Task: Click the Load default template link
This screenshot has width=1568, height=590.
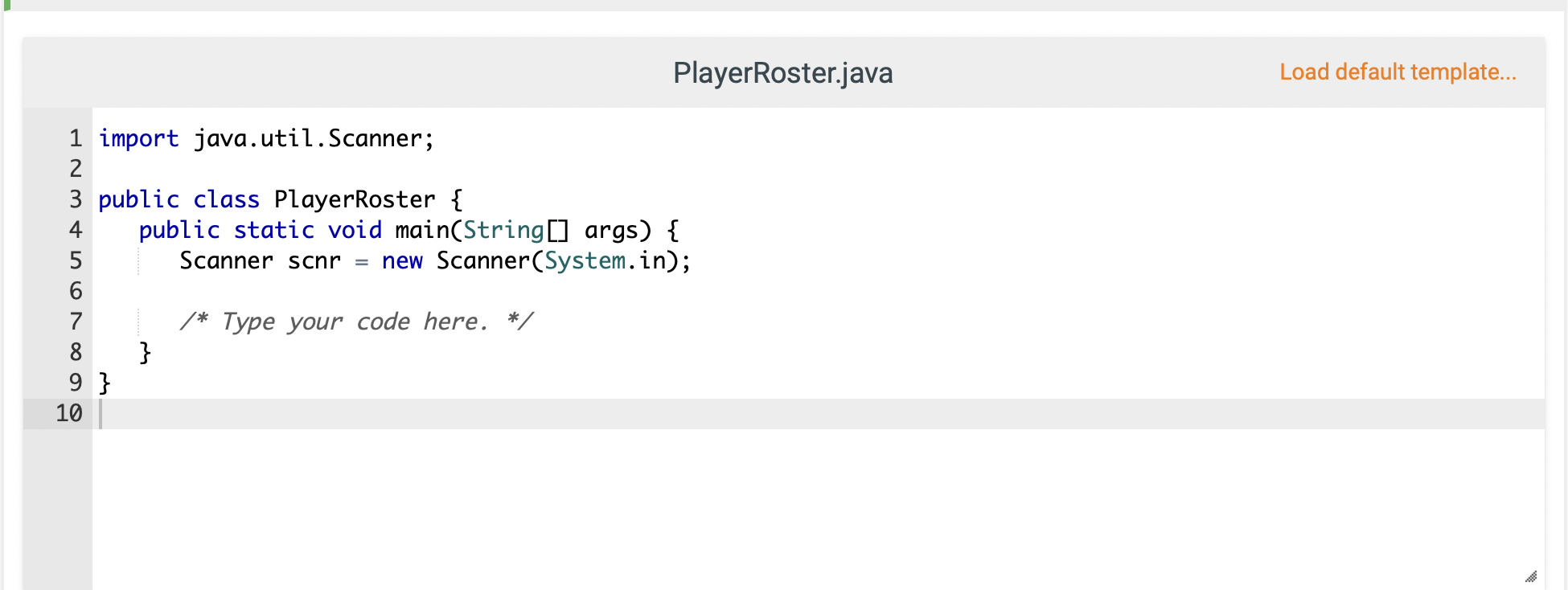Action: [x=1398, y=72]
